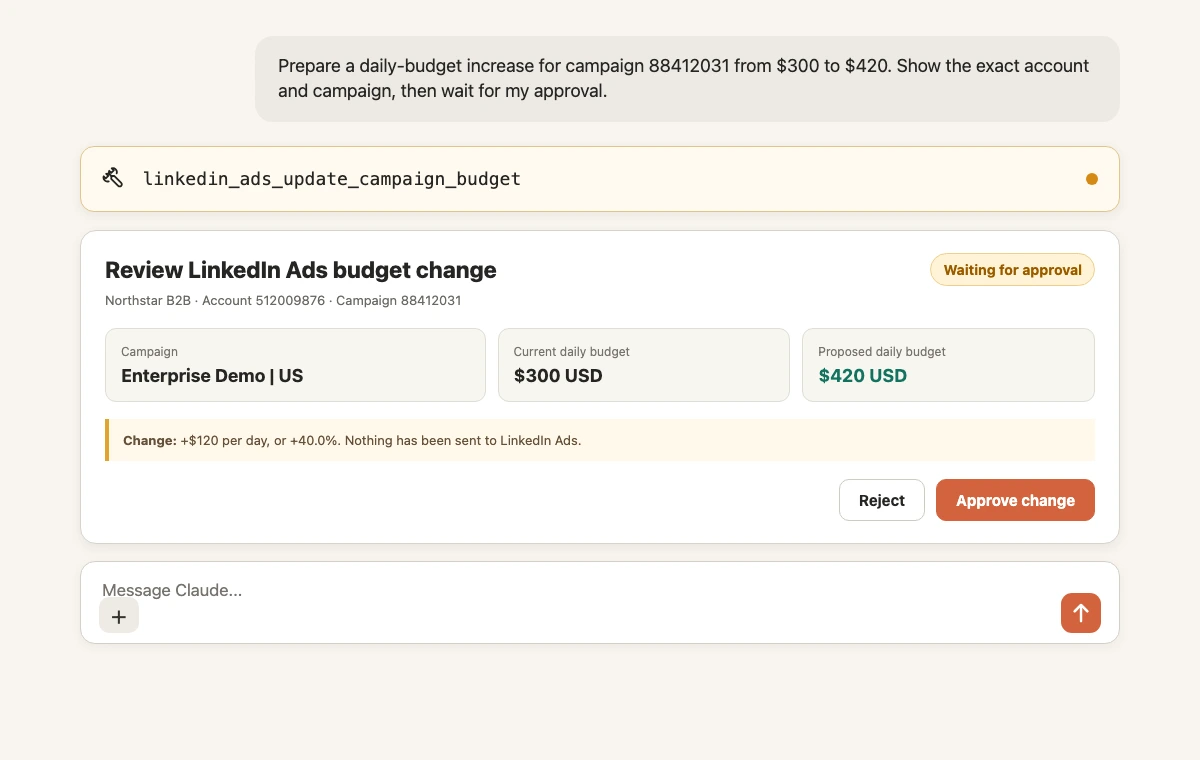Image resolution: width=1200 pixels, height=760 pixels.
Task: Send message with the arrow button
Action: click(x=1081, y=613)
